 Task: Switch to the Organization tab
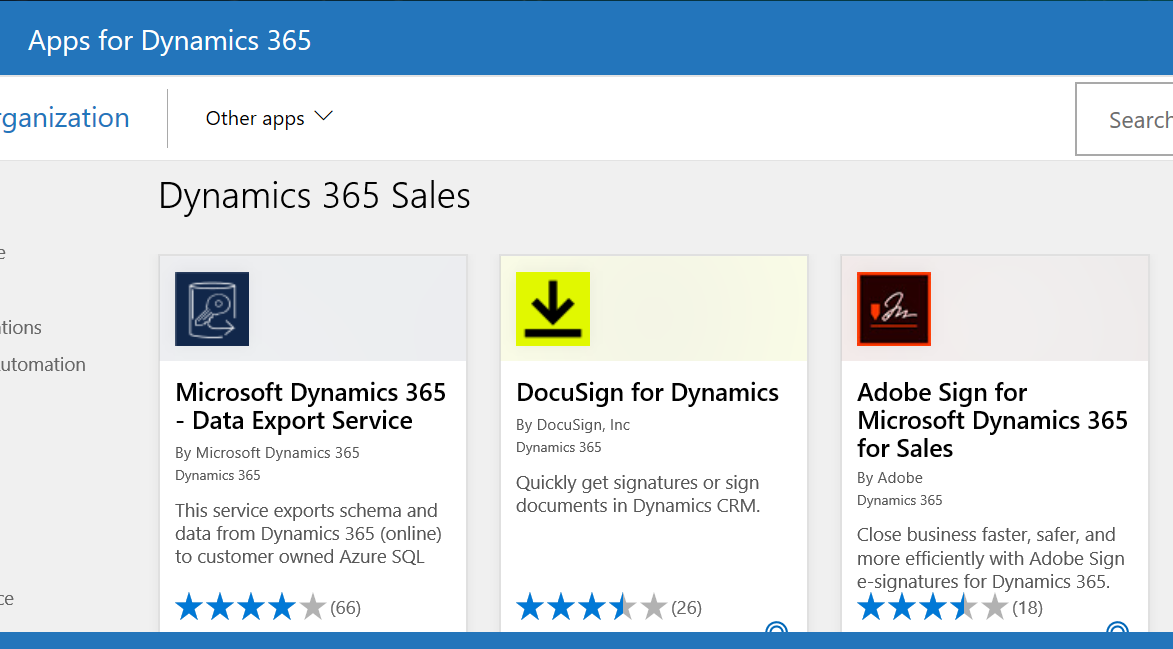pyautogui.click(x=64, y=118)
